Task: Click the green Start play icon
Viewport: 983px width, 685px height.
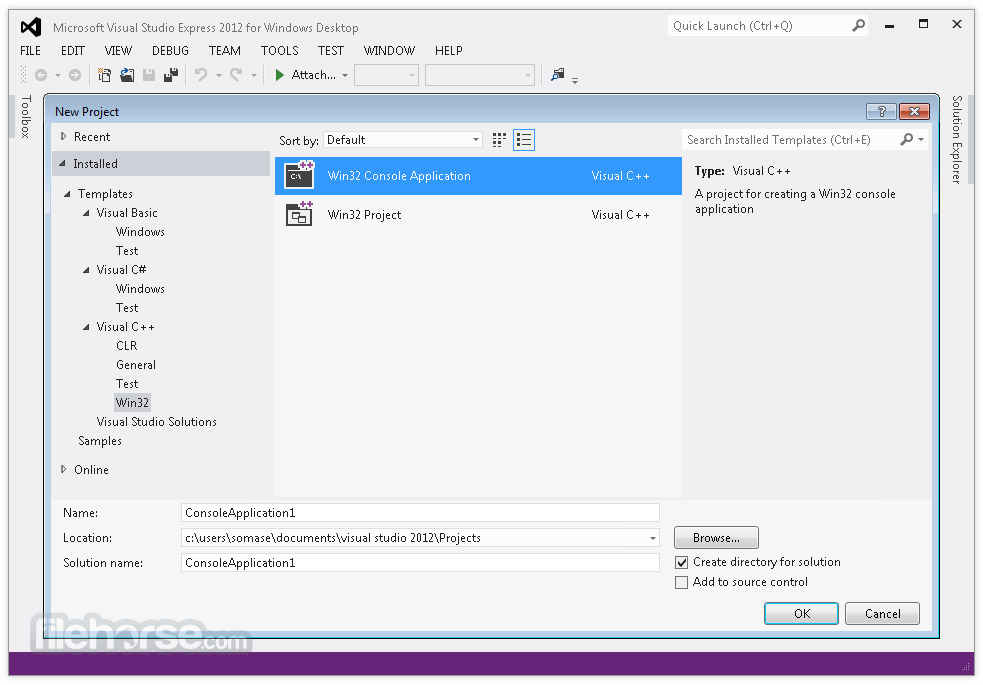Action: pos(280,75)
